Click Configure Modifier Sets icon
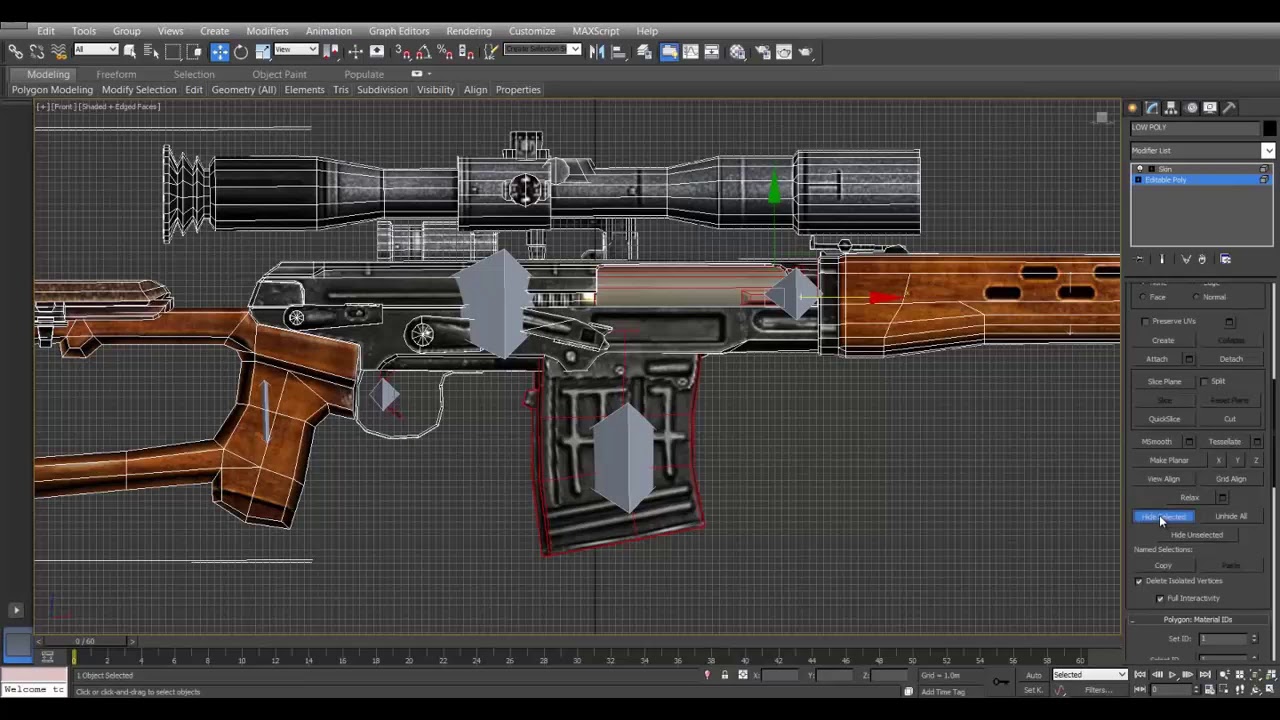1280x720 pixels. (1225, 259)
